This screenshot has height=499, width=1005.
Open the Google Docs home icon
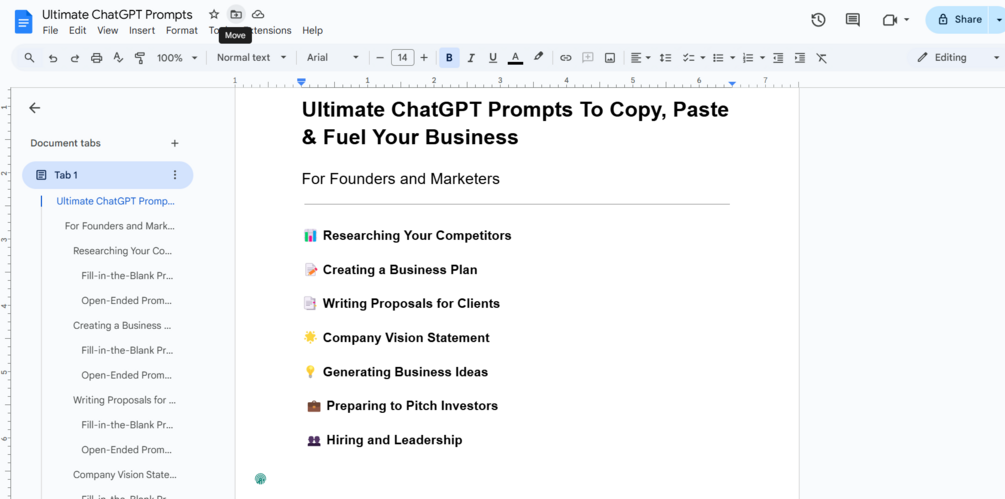tap(23, 22)
